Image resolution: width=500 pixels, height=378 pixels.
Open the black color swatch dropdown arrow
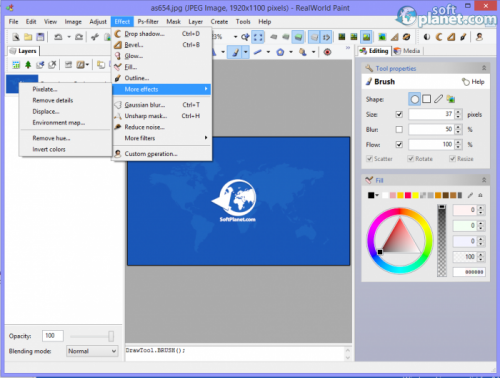(377, 195)
